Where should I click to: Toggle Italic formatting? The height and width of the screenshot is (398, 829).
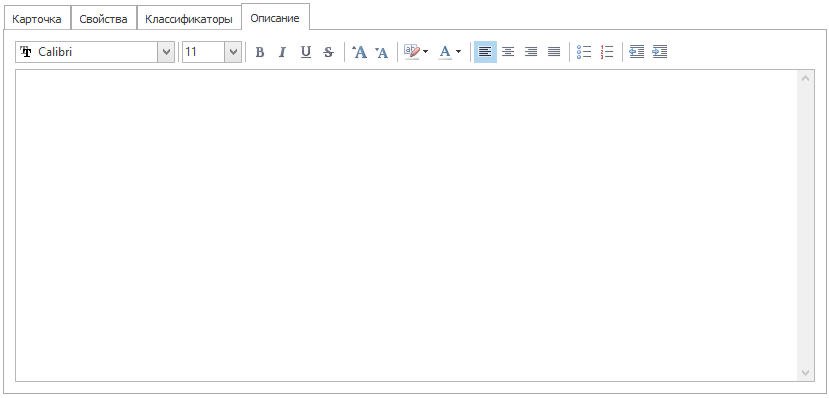(x=282, y=52)
